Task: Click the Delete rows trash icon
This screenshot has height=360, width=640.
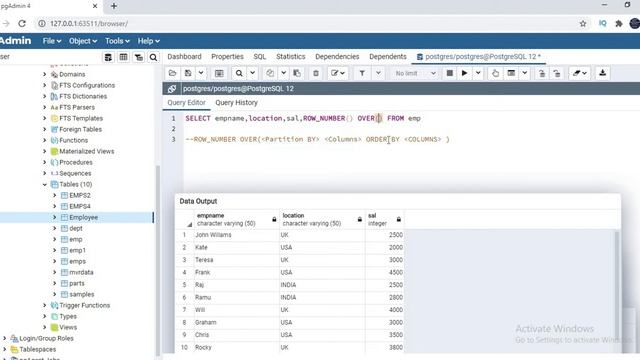Action: (316, 73)
